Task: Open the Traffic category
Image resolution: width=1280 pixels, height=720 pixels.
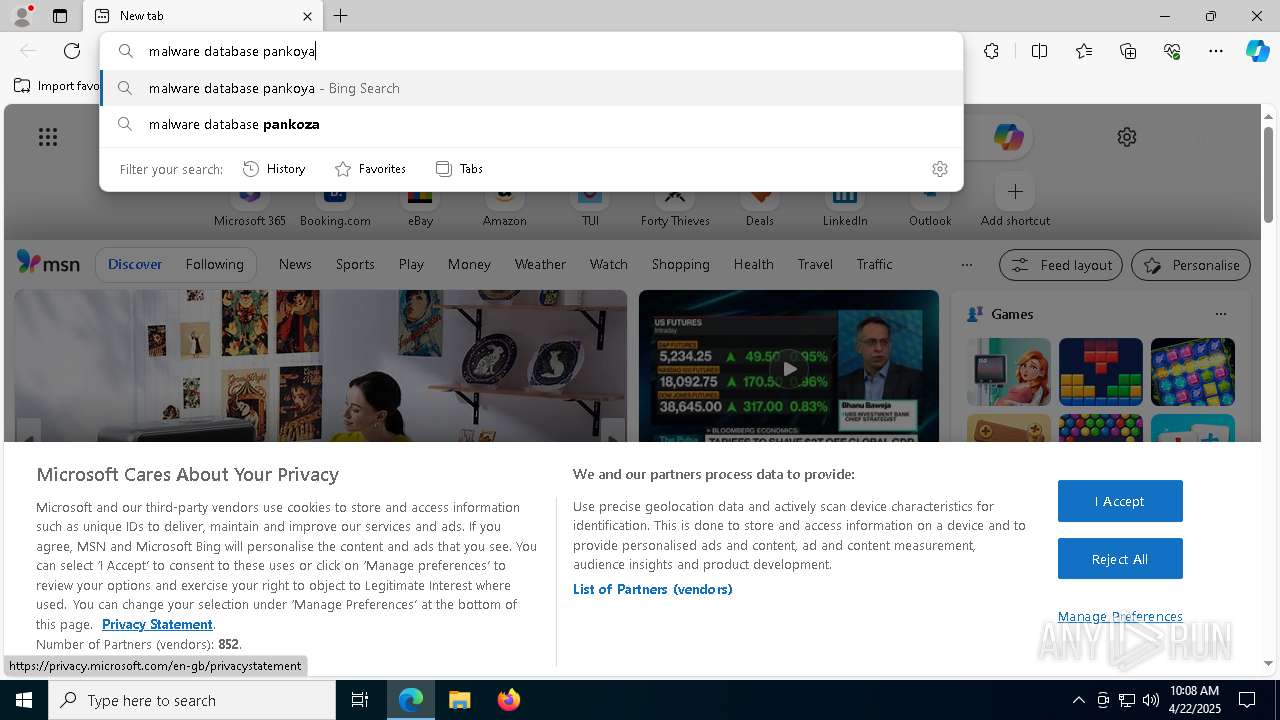Action: pos(874,264)
